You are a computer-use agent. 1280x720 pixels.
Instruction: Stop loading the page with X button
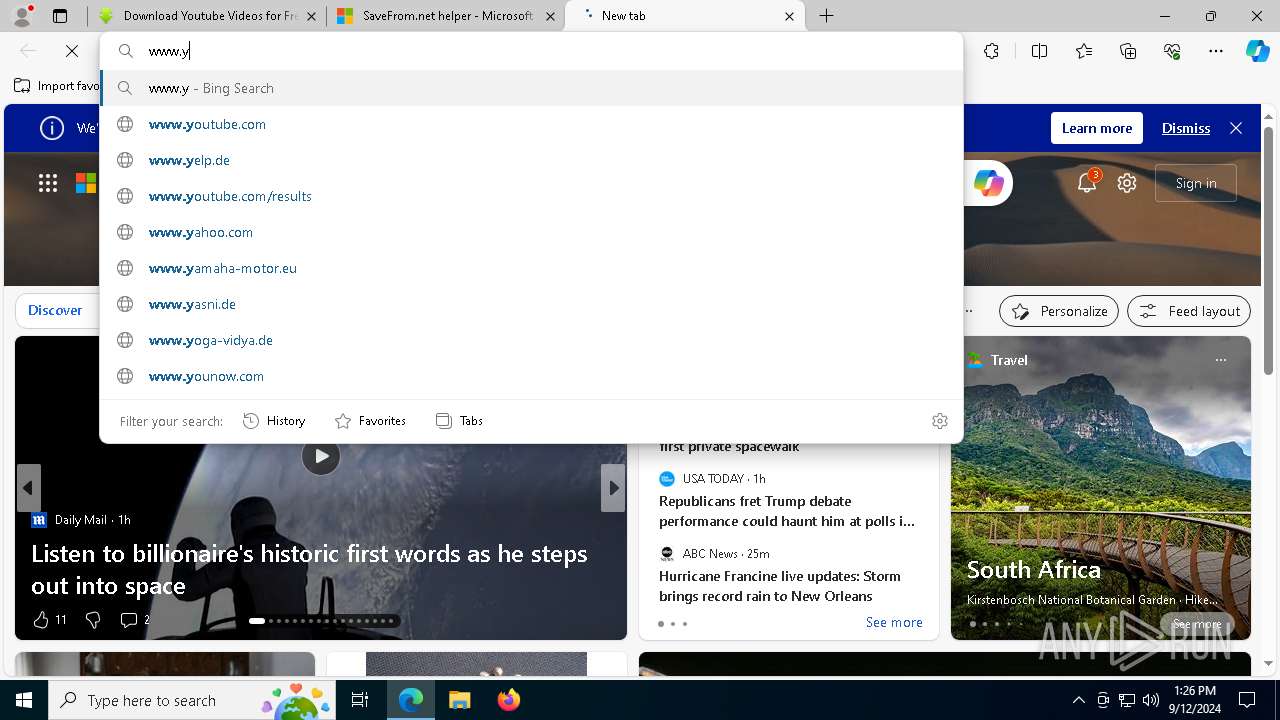pyautogui.click(x=72, y=51)
